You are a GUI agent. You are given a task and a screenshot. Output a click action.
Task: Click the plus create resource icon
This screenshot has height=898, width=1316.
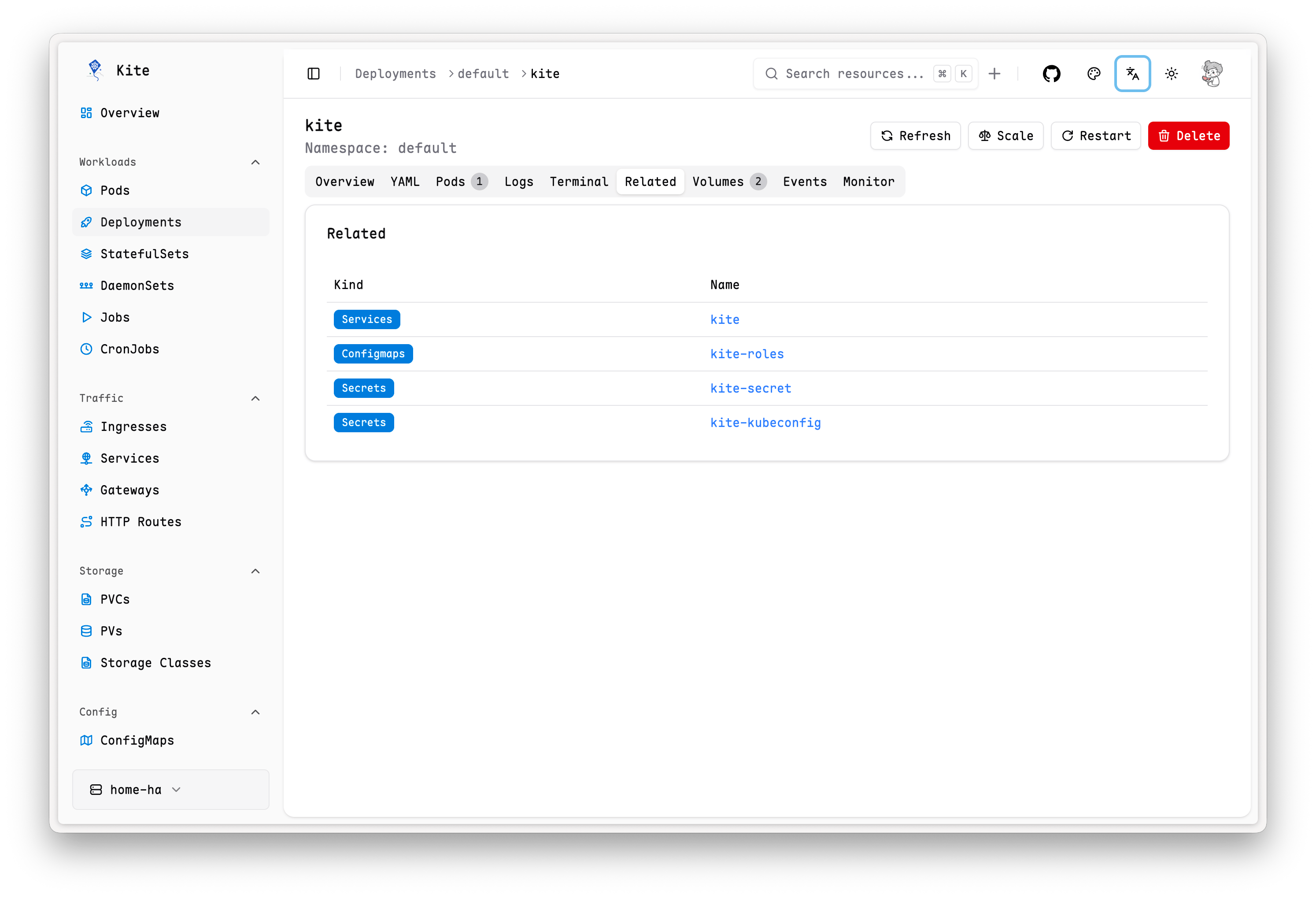[994, 74]
